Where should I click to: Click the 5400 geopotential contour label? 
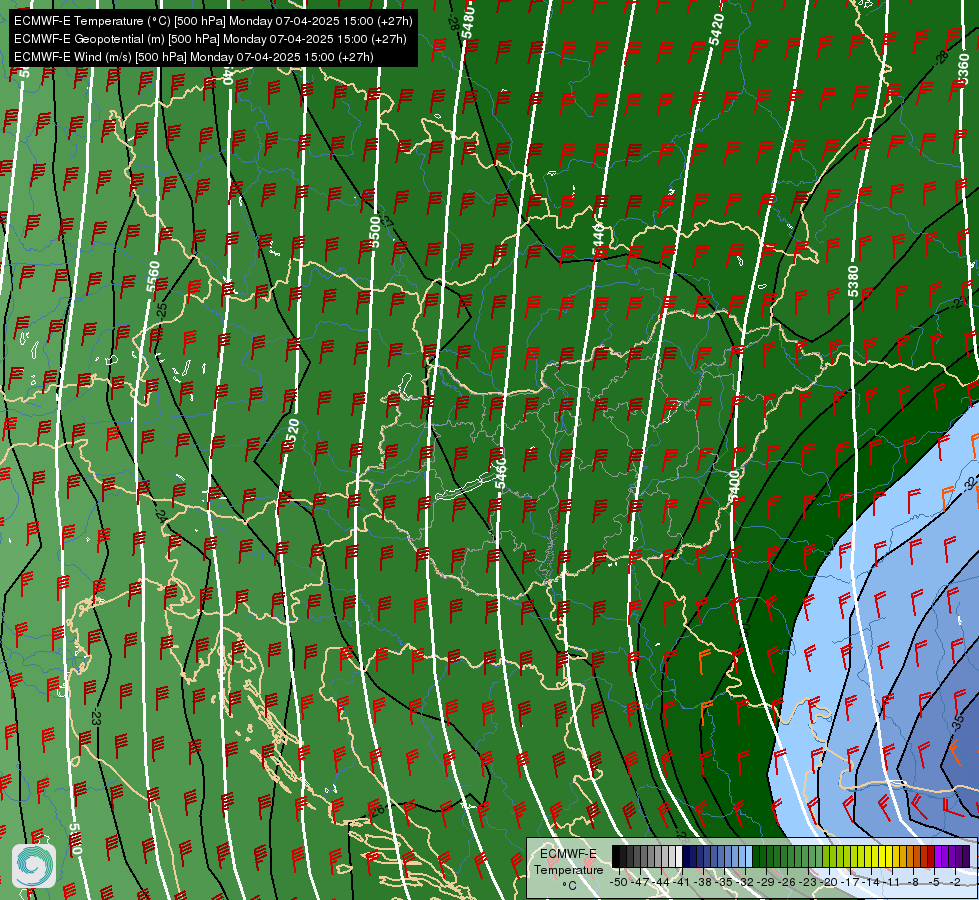(734, 486)
